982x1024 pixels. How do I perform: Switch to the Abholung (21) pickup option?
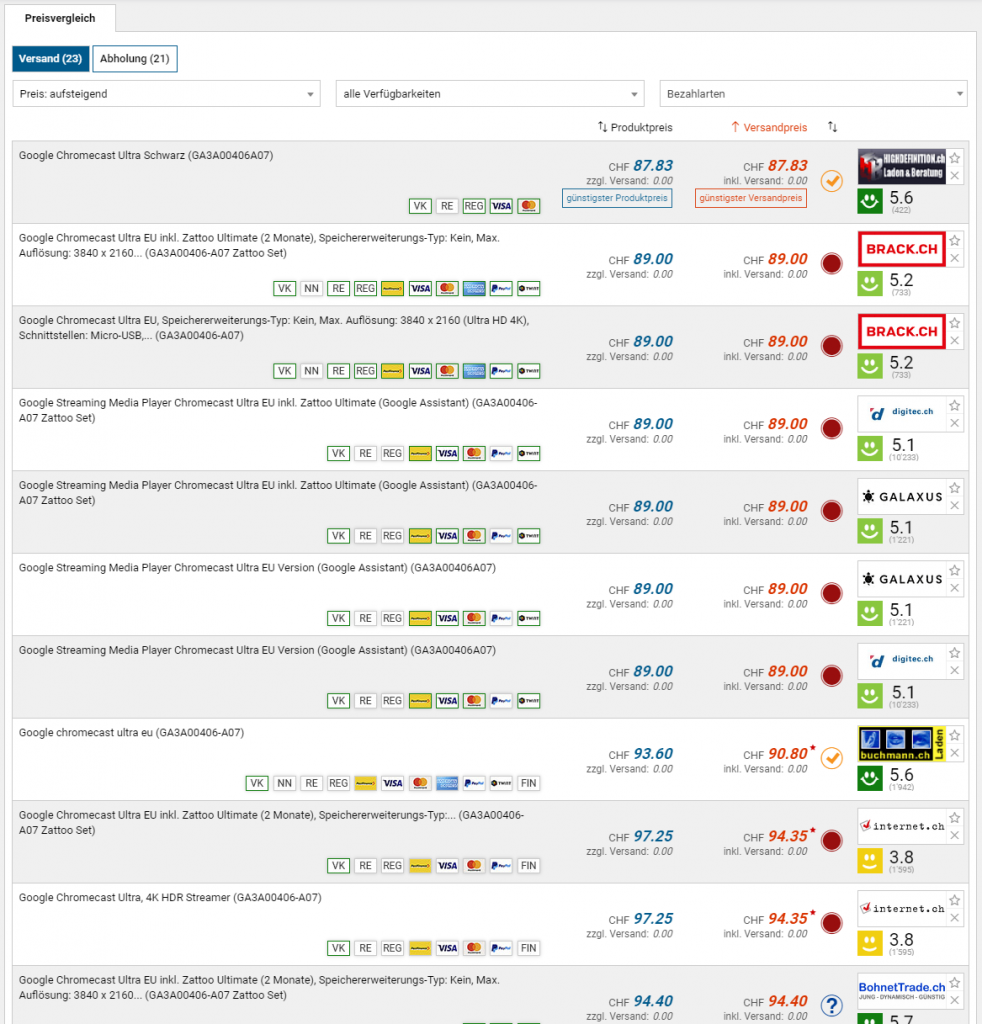135,59
